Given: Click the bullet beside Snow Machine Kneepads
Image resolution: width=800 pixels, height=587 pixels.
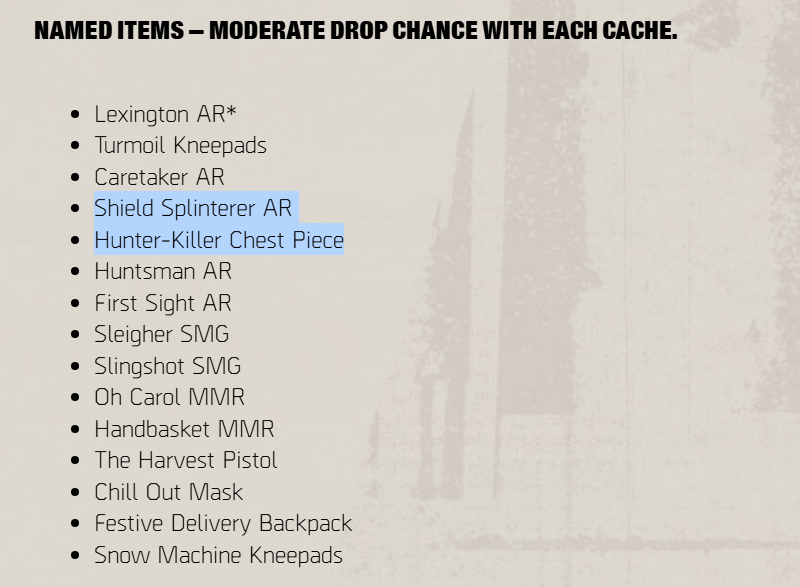Looking at the screenshot, I should [76, 556].
